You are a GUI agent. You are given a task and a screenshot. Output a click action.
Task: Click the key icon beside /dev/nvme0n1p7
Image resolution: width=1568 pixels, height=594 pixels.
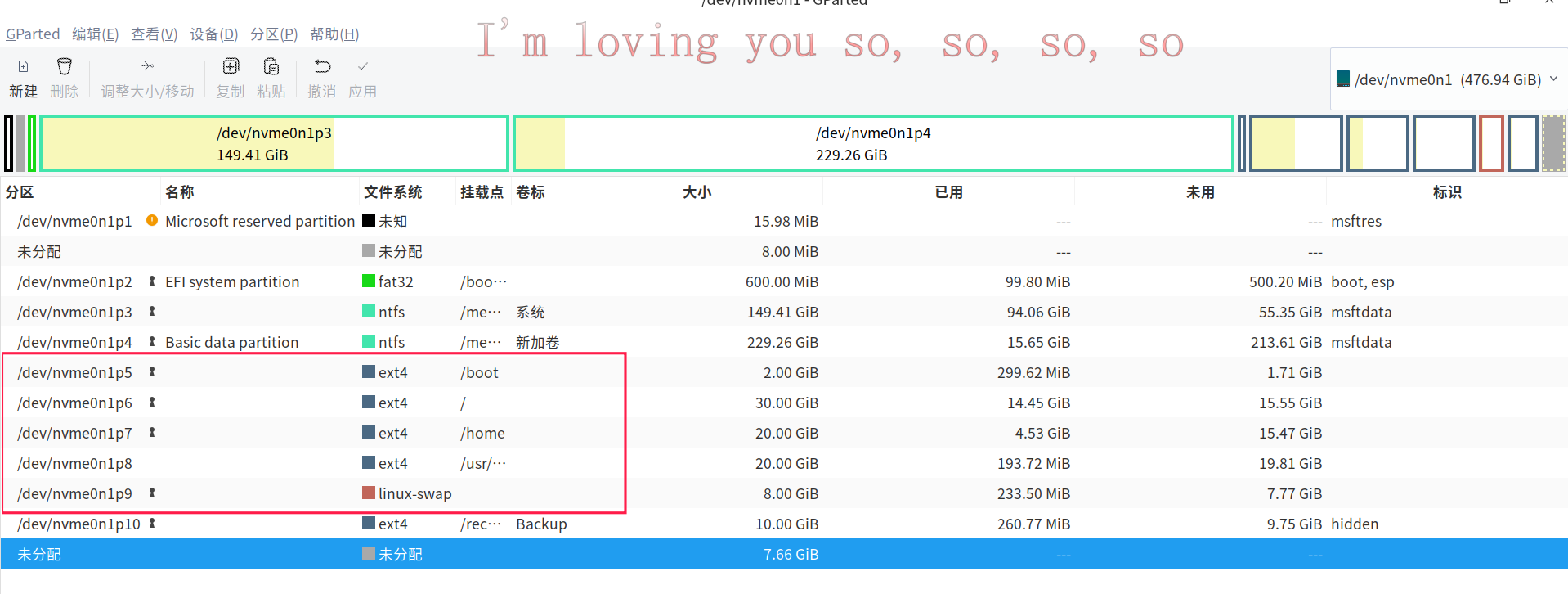click(152, 433)
